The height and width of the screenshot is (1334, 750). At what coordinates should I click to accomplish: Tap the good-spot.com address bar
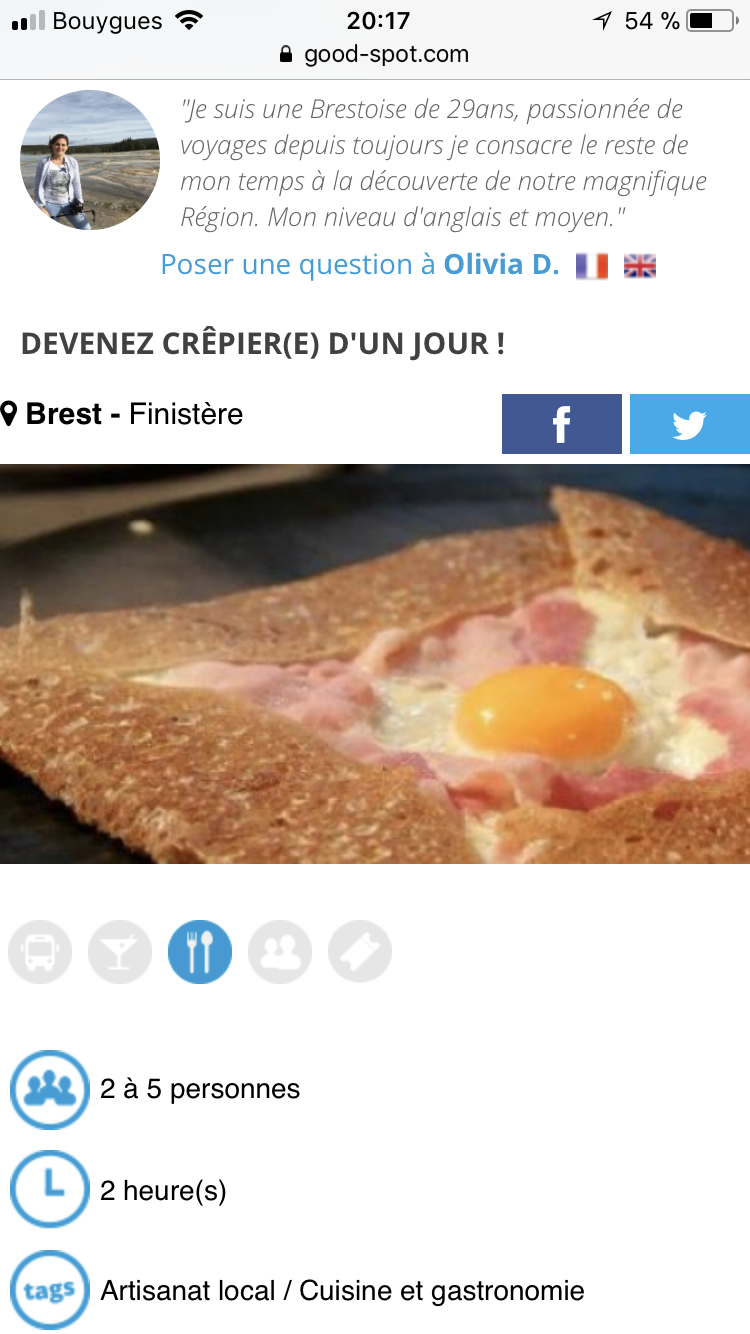(x=375, y=54)
